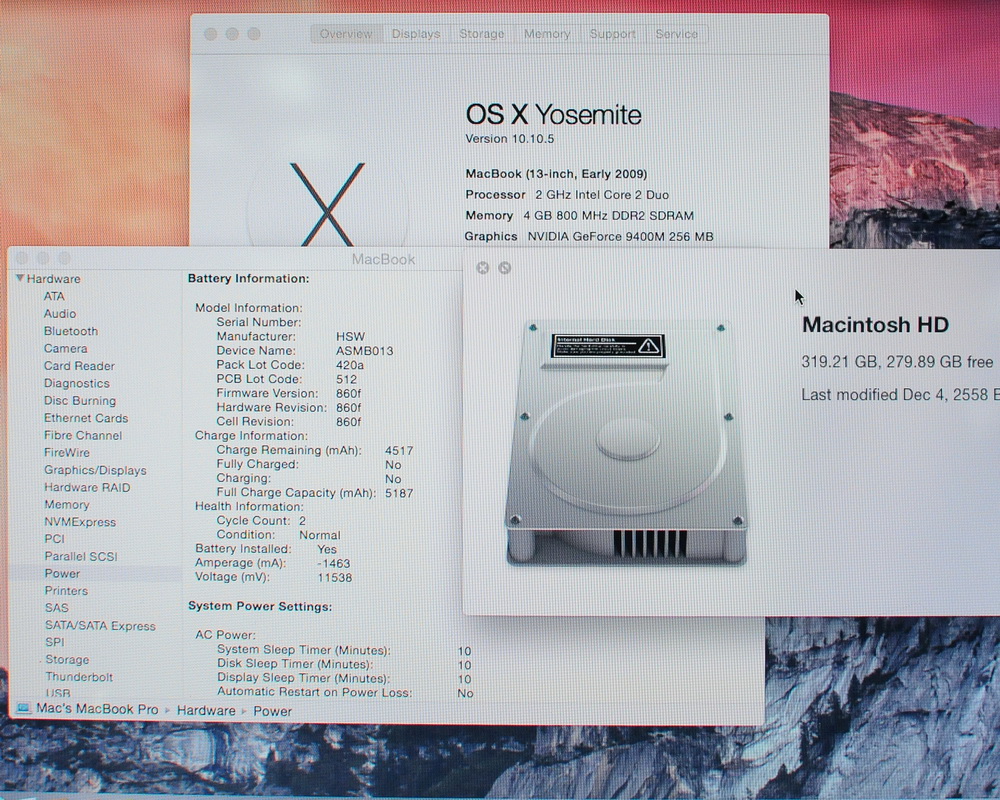1000x800 pixels.
Task: Select Card Reader in sidebar
Action: coord(79,366)
